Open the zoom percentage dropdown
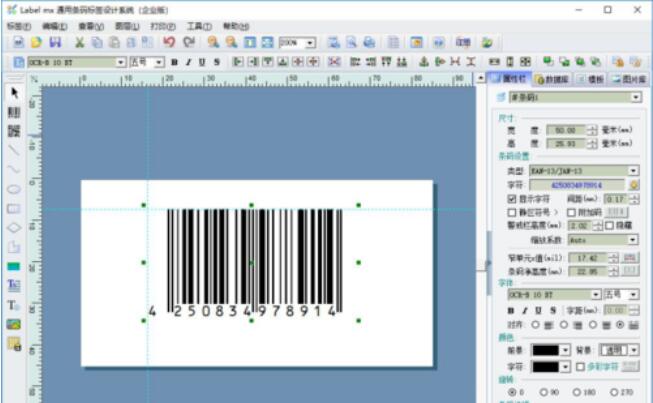This screenshot has width=653, height=403. coord(310,42)
